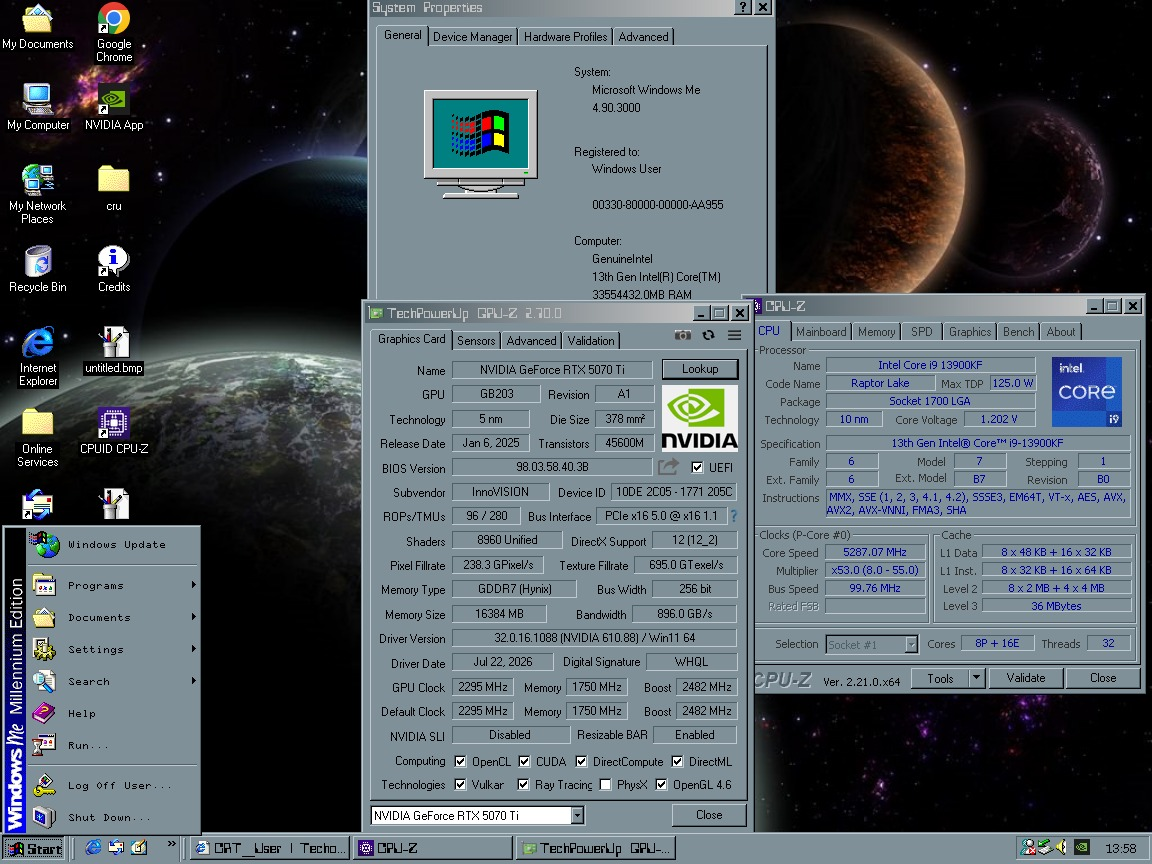Toggle CUDA checkbox
This screenshot has height=864, width=1152.
tap(524, 761)
